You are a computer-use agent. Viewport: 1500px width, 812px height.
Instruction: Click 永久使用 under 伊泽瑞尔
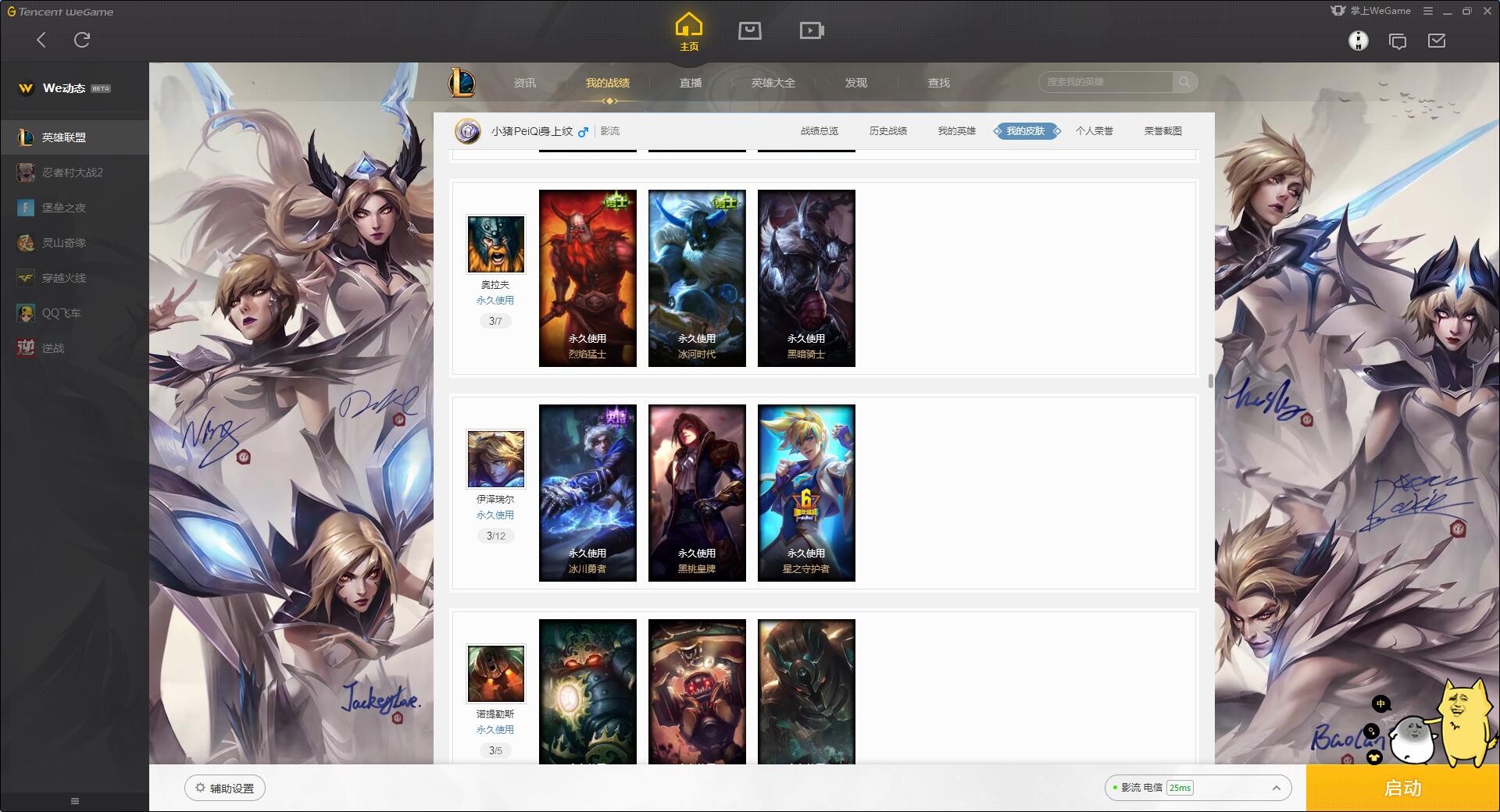495,515
